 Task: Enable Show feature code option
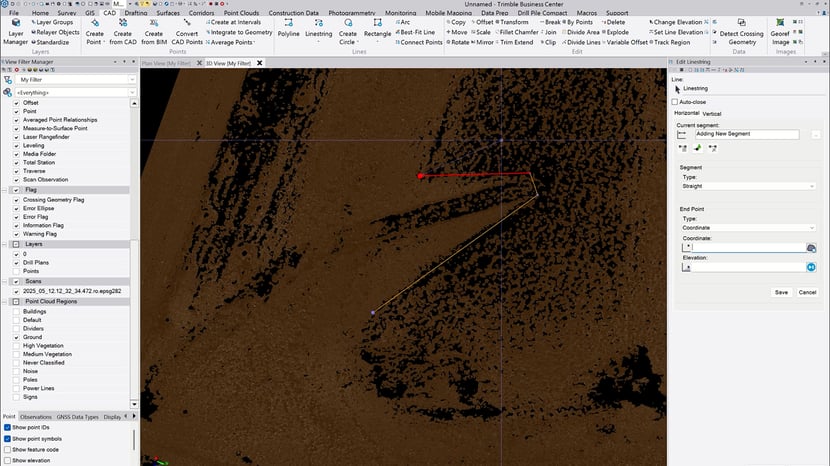[7, 450]
